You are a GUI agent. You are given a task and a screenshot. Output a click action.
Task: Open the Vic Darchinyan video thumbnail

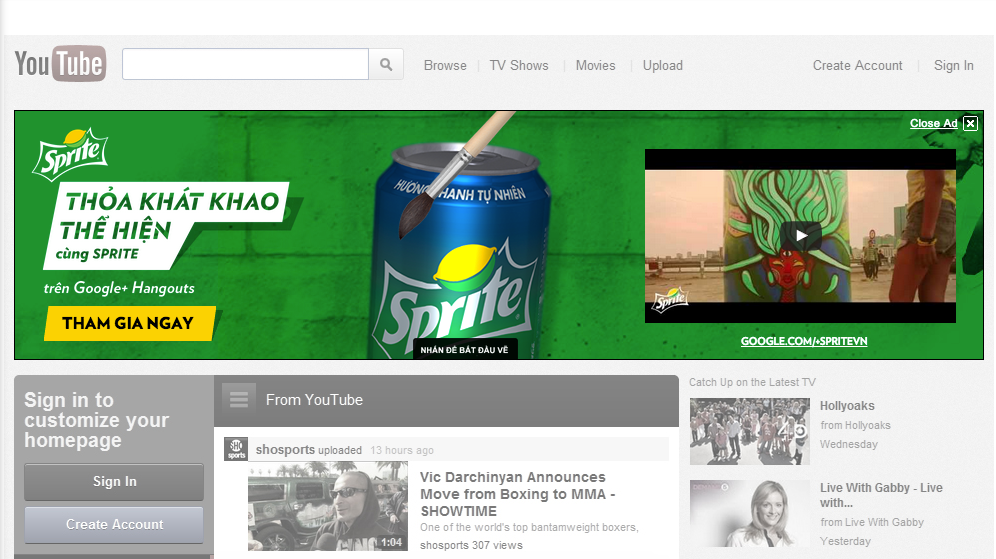click(328, 506)
